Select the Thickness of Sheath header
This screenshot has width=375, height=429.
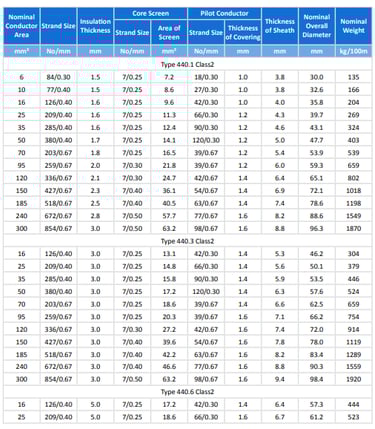pyautogui.click(x=280, y=26)
